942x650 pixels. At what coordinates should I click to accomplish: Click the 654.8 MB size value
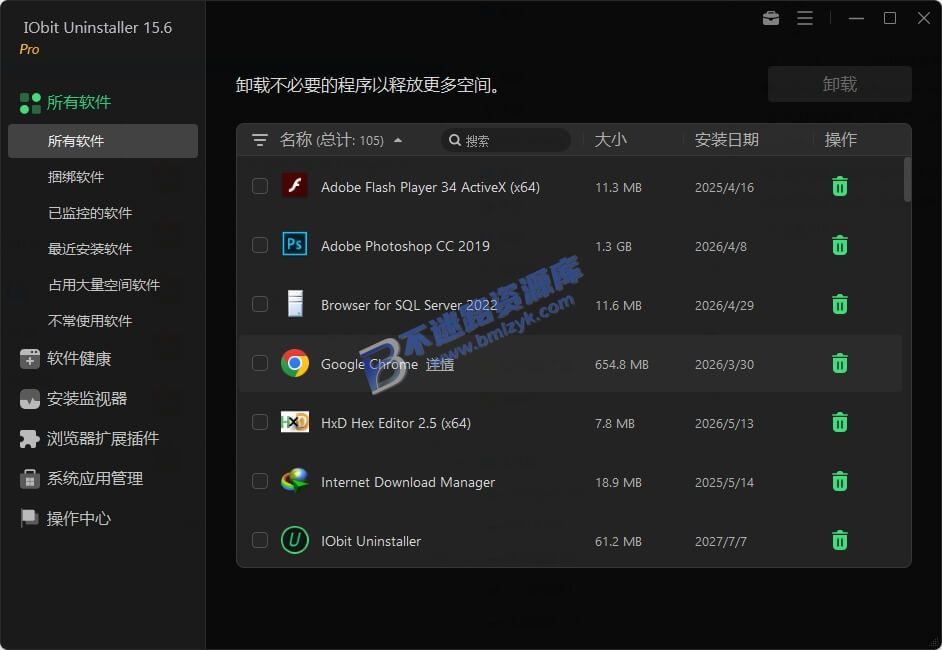click(x=621, y=365)
